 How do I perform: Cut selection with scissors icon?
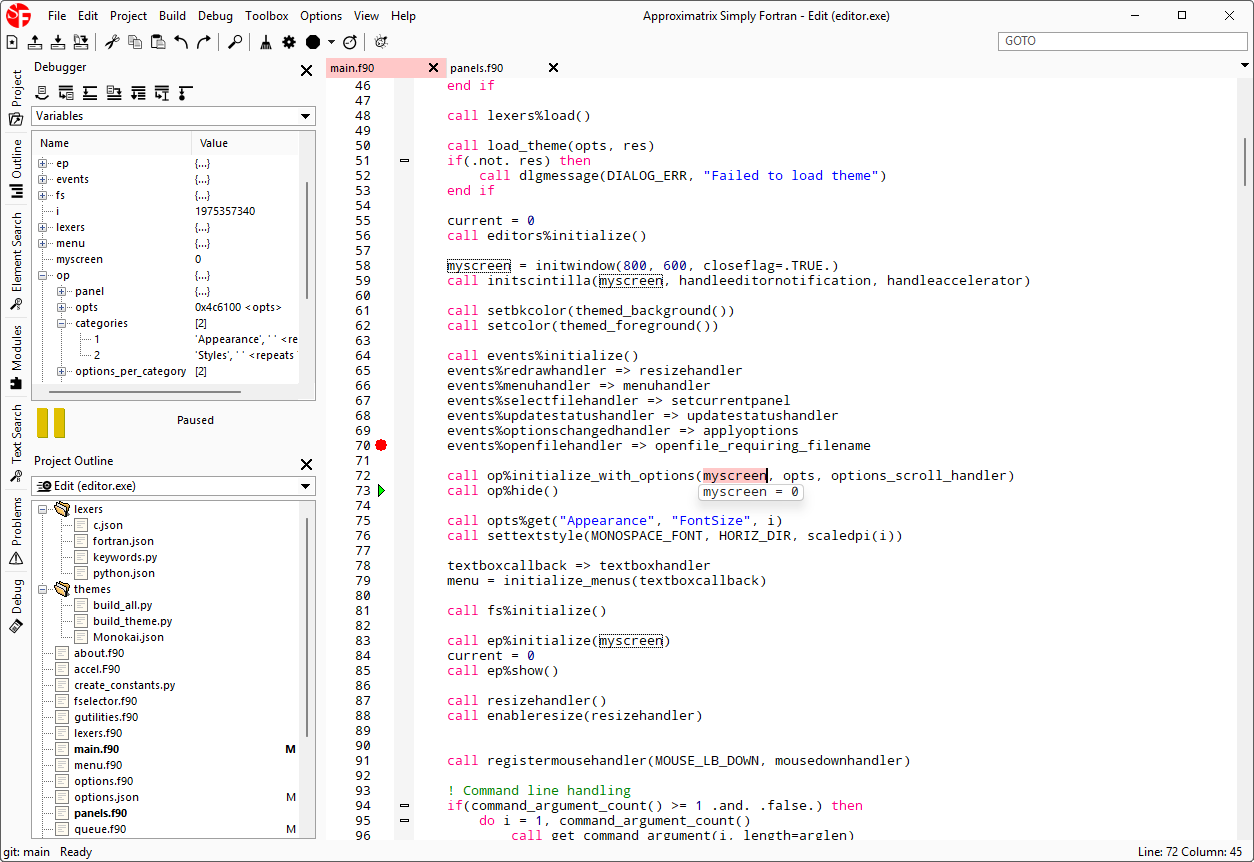point(112,42)
